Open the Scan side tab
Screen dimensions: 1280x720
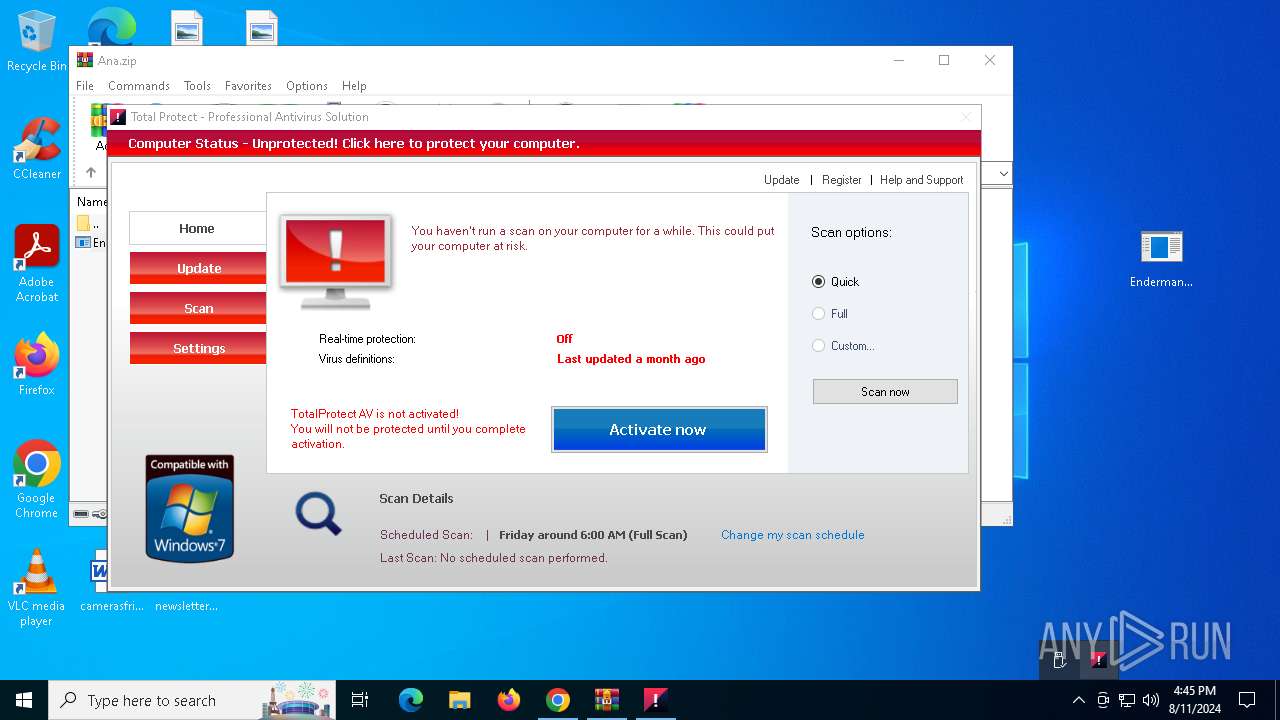click(198, 308)
